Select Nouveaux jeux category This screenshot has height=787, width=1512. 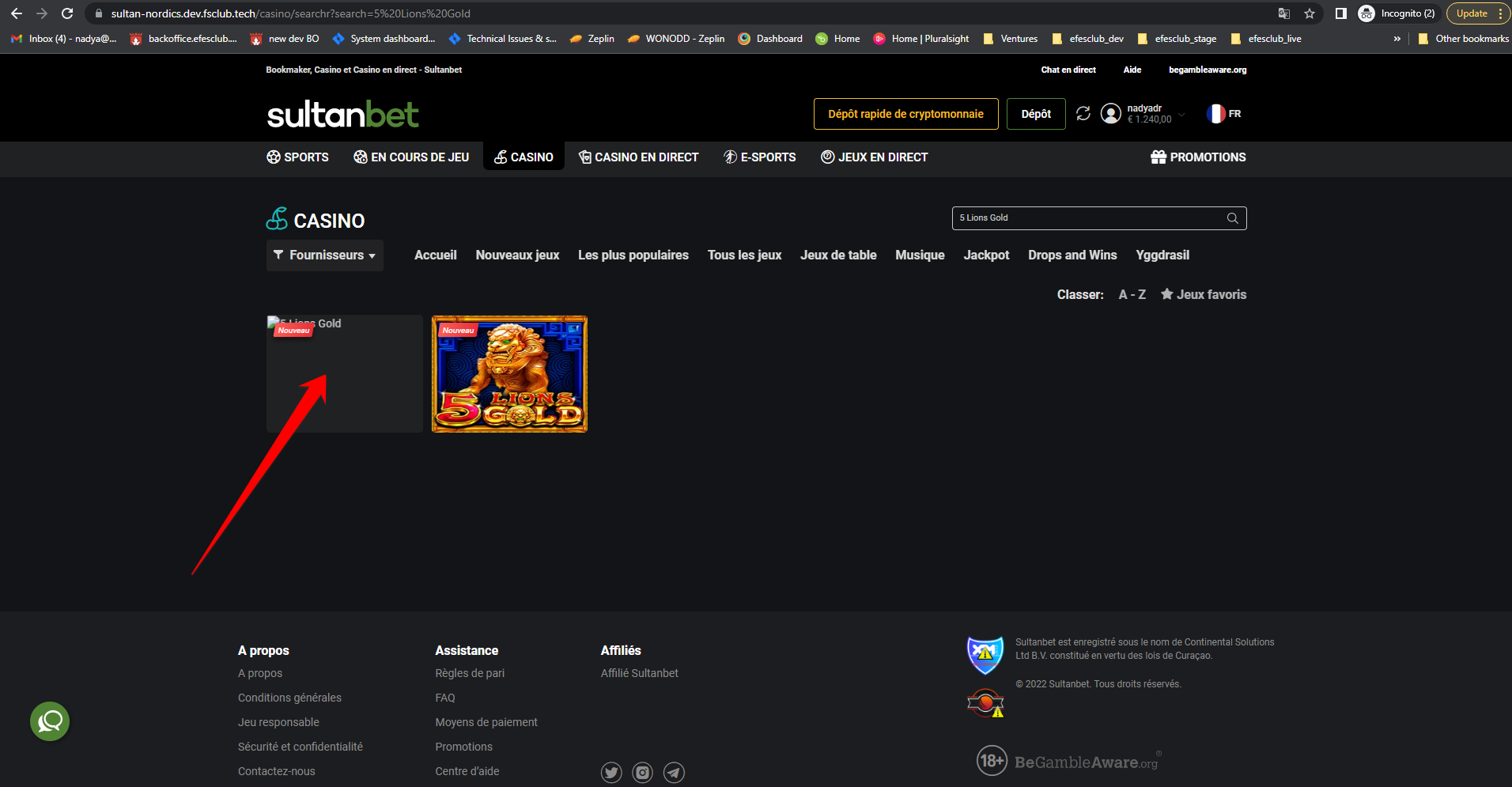click(518, 255)
